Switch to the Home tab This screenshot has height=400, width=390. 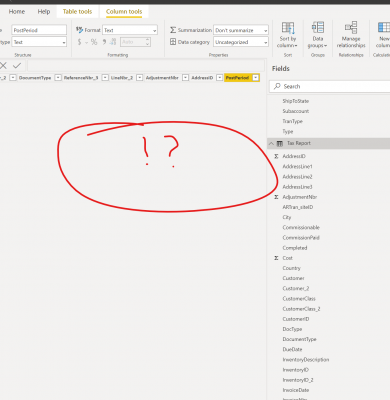pos(17,12)
